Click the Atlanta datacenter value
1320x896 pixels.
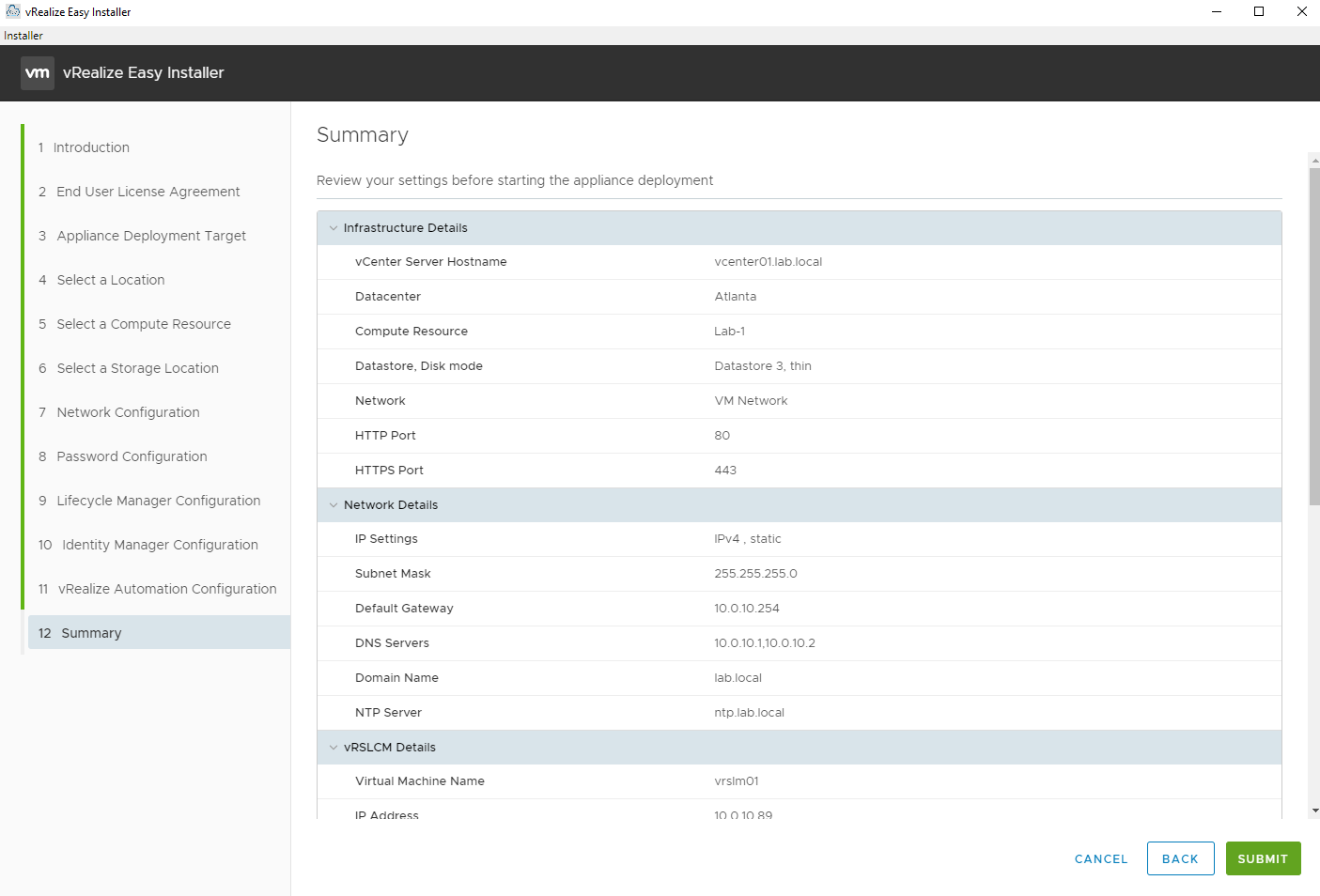pyautogui.click(x=736, y=297)
